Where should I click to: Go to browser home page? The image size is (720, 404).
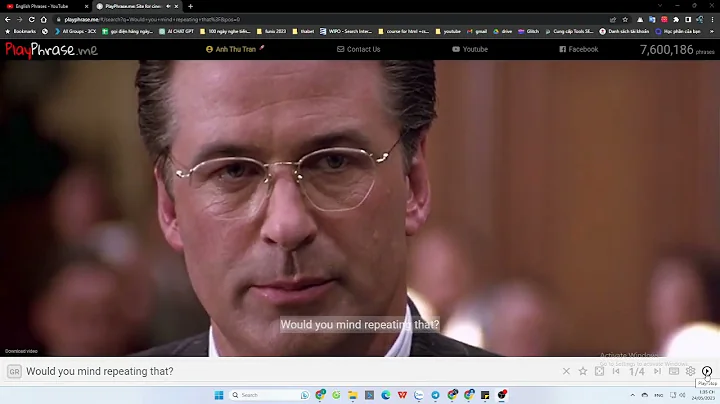click(x=44, y=19)
